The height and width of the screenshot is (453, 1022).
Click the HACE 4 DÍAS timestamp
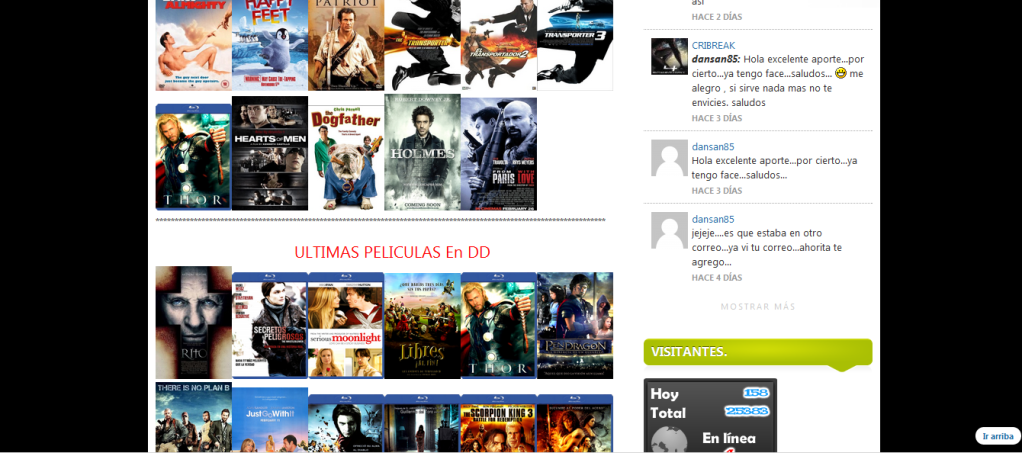717,278
